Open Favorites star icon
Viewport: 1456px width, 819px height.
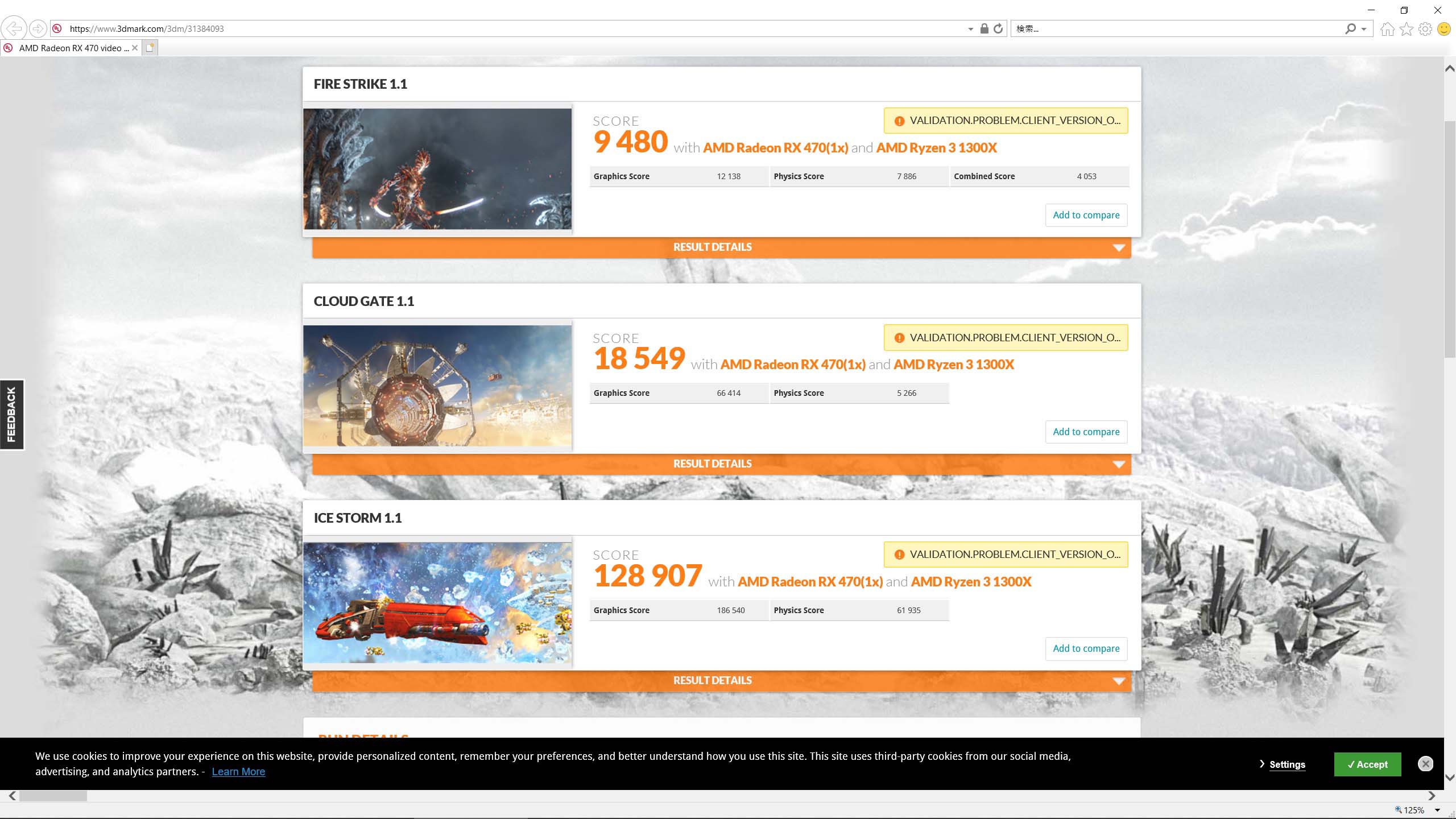point(1407,28)
